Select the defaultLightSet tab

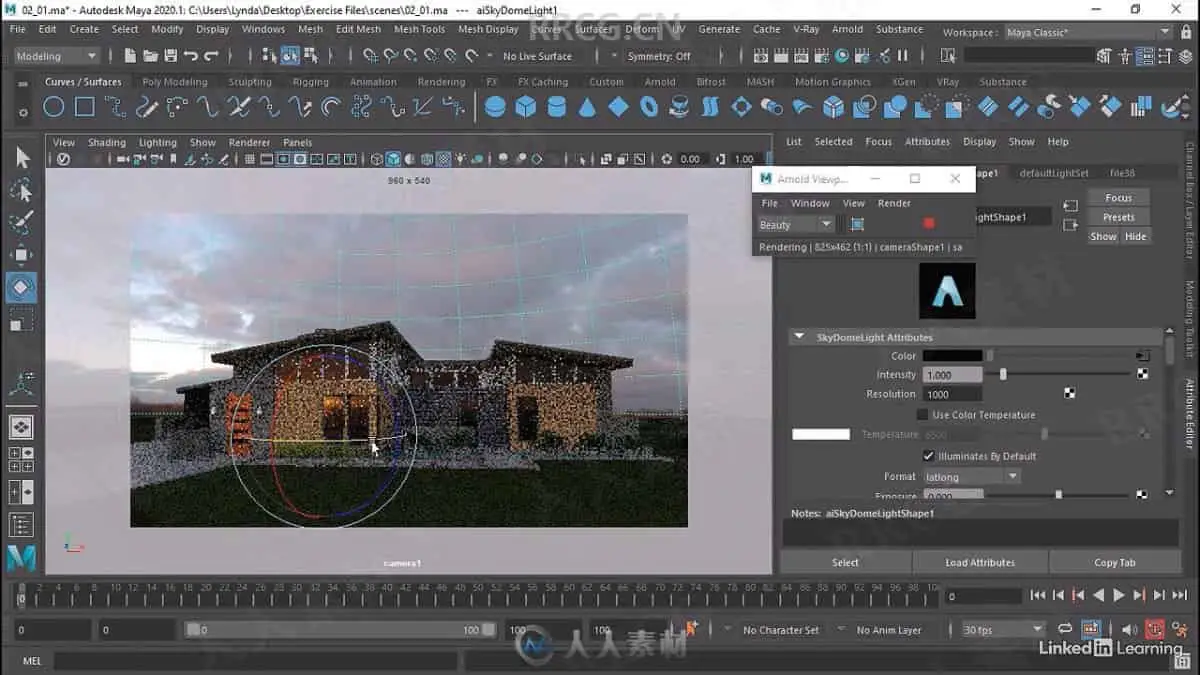click(x=1054, y=173)
